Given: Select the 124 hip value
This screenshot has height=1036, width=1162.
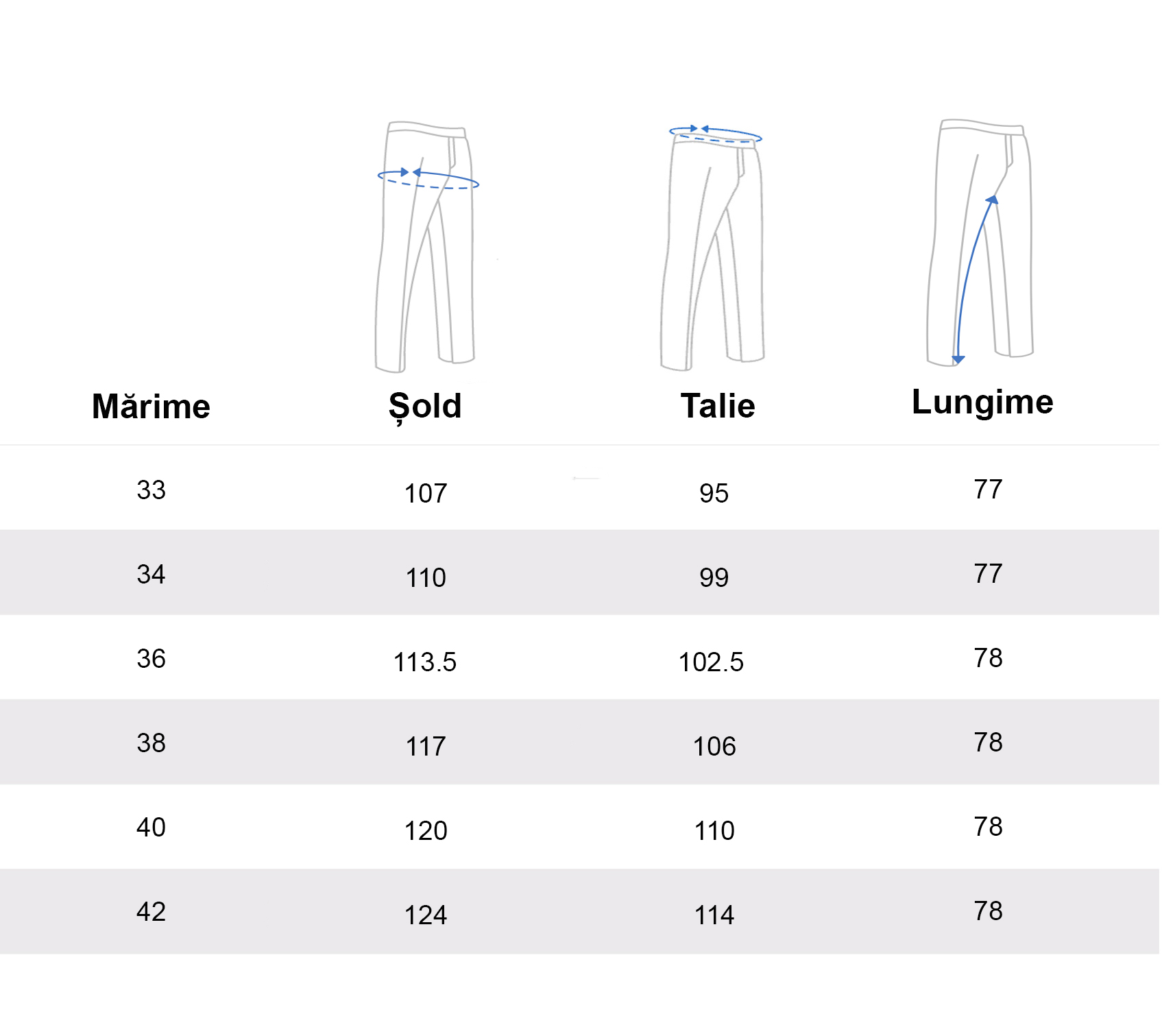Looking at the screenshot, I should tap(426, 915).
